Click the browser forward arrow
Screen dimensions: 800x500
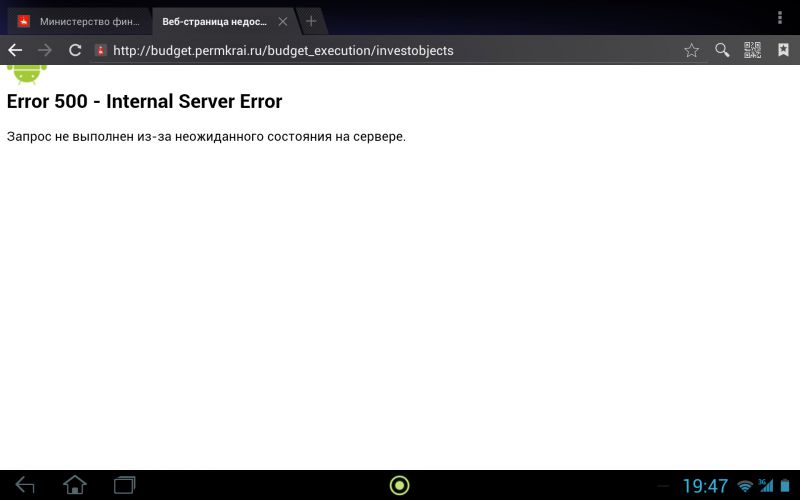click(x=44, y=50)
